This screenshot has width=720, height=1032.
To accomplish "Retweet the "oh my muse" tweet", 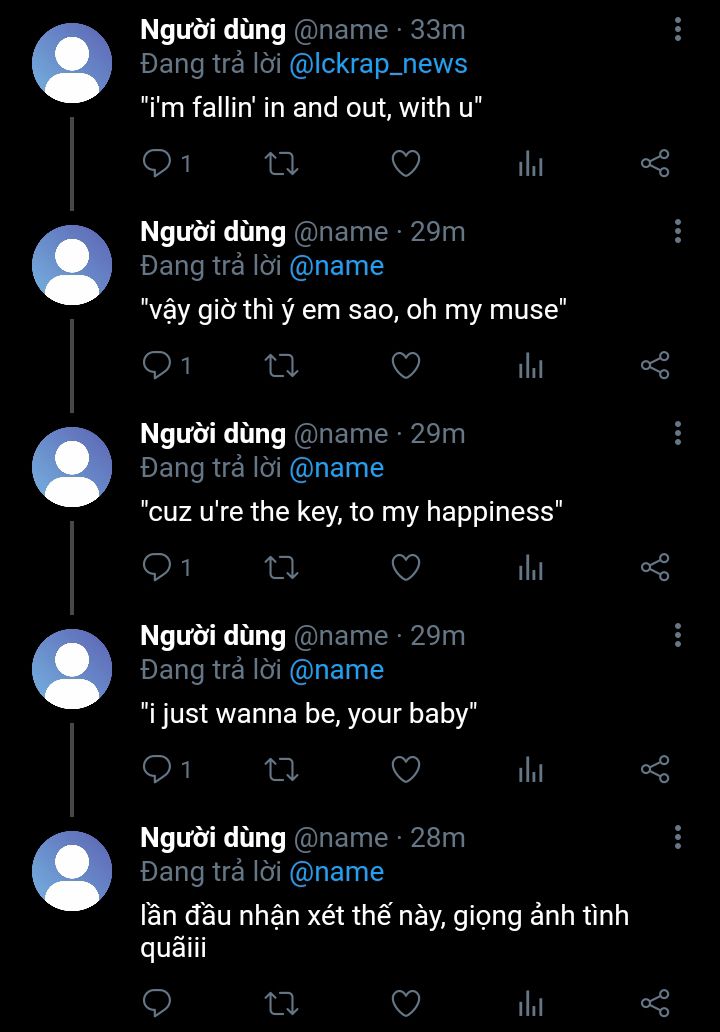I will (x=282, y=365).
